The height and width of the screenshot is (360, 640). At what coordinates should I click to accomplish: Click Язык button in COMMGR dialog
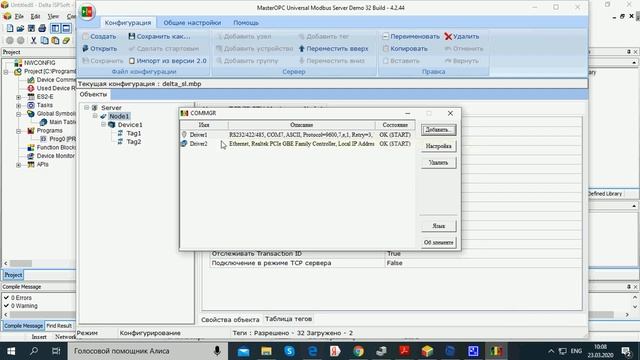pyautogui.click(x=438, y=226)
